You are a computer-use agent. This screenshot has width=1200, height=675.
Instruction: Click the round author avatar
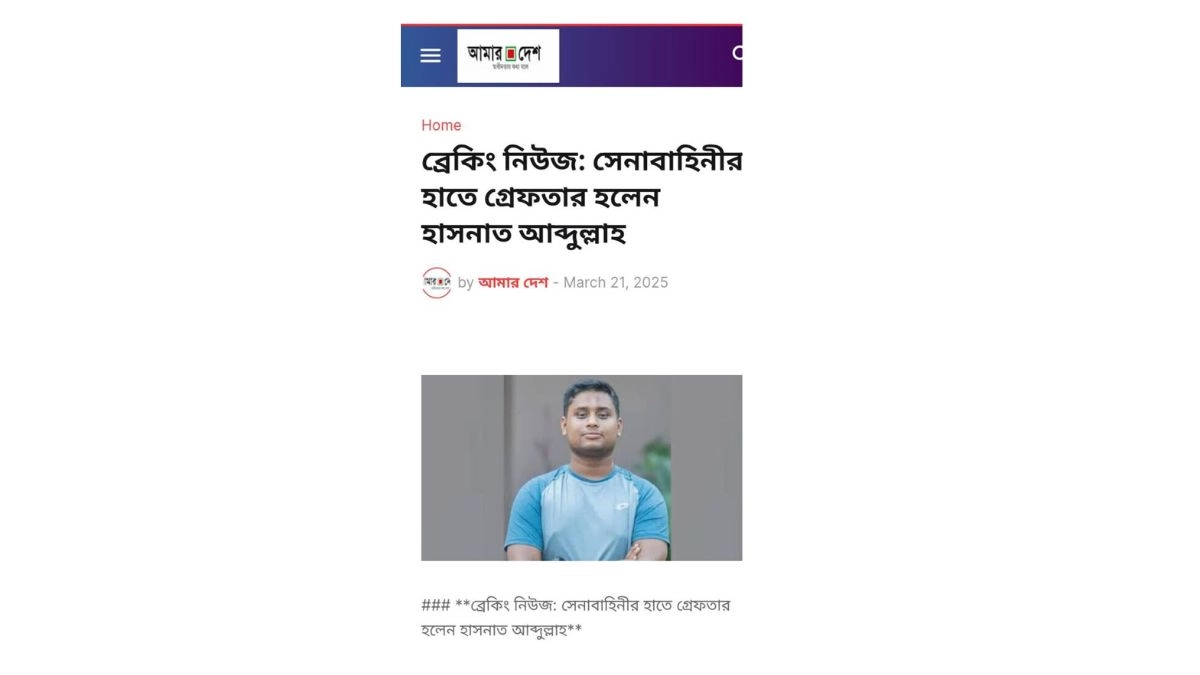coord(436,282)
